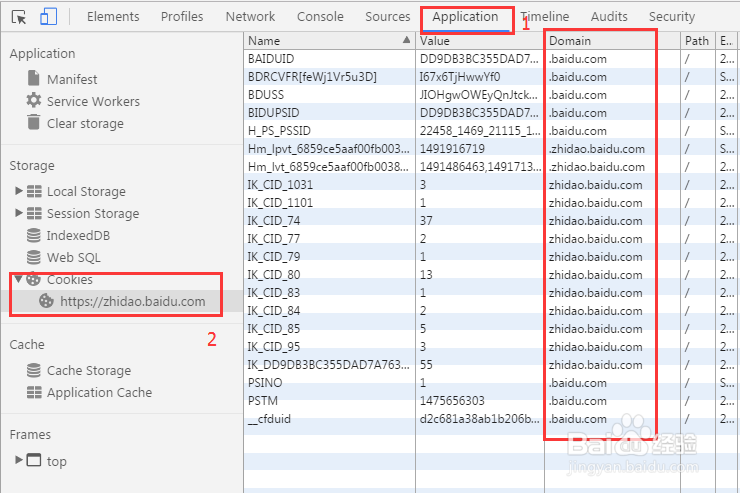Select Application Cache in sidebar

point(100,393)
